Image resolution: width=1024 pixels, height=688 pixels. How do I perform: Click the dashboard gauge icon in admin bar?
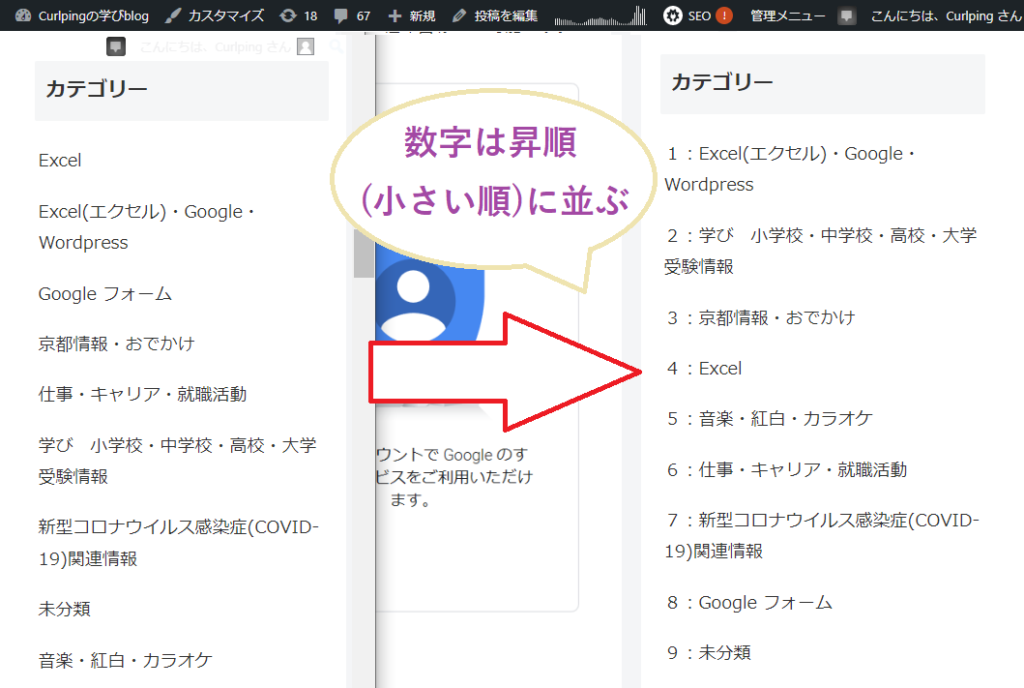click(x=23, y=15)
